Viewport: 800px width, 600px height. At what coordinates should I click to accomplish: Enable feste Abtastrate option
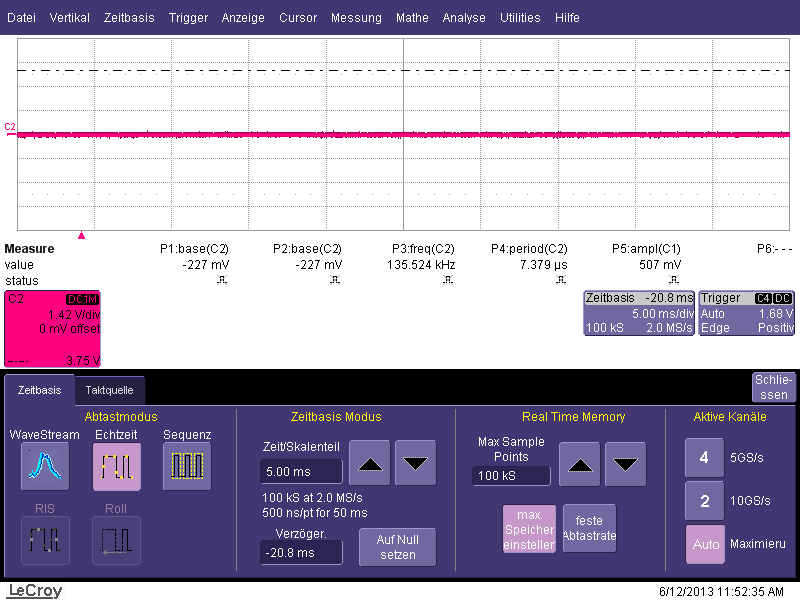tap(589, 528)
